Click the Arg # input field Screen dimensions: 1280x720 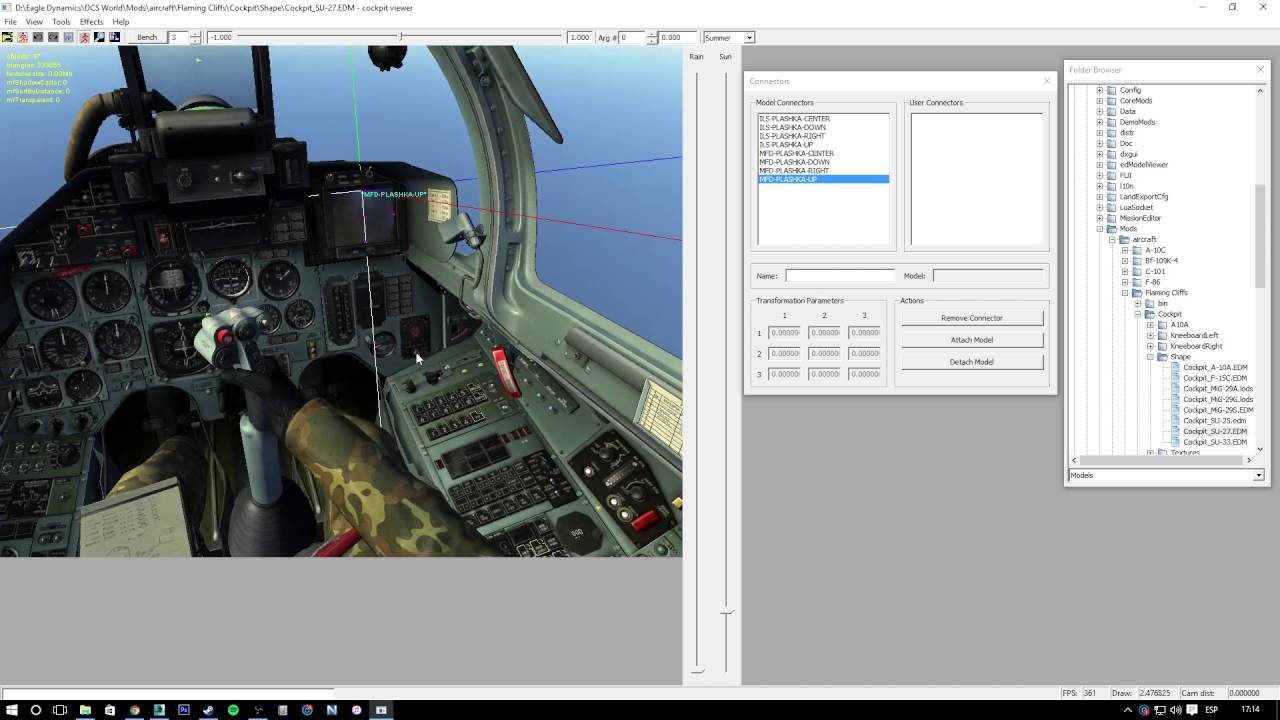click(x=632, y=37)
